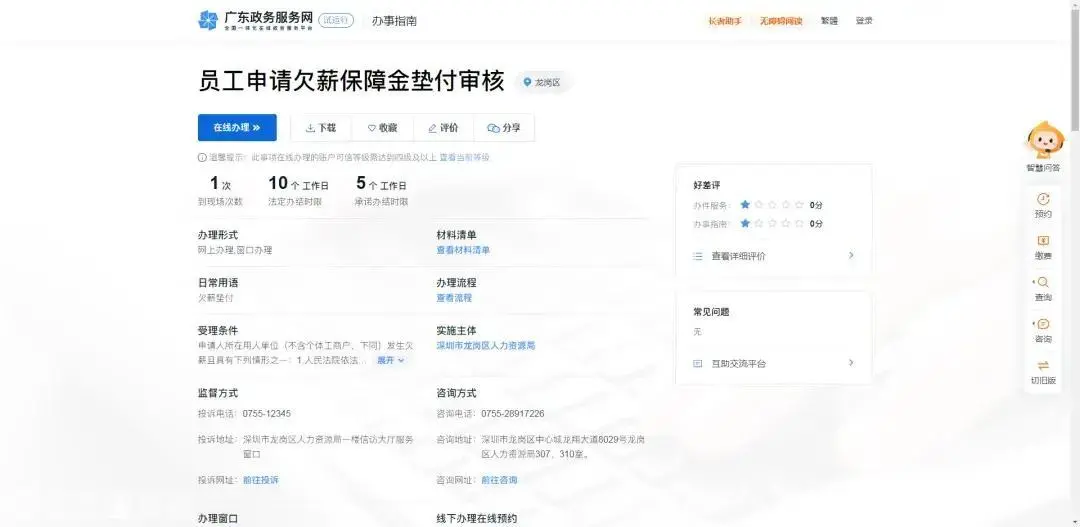Rate 办件服务 with first star

pyautogui.click(x=745, y=205)
